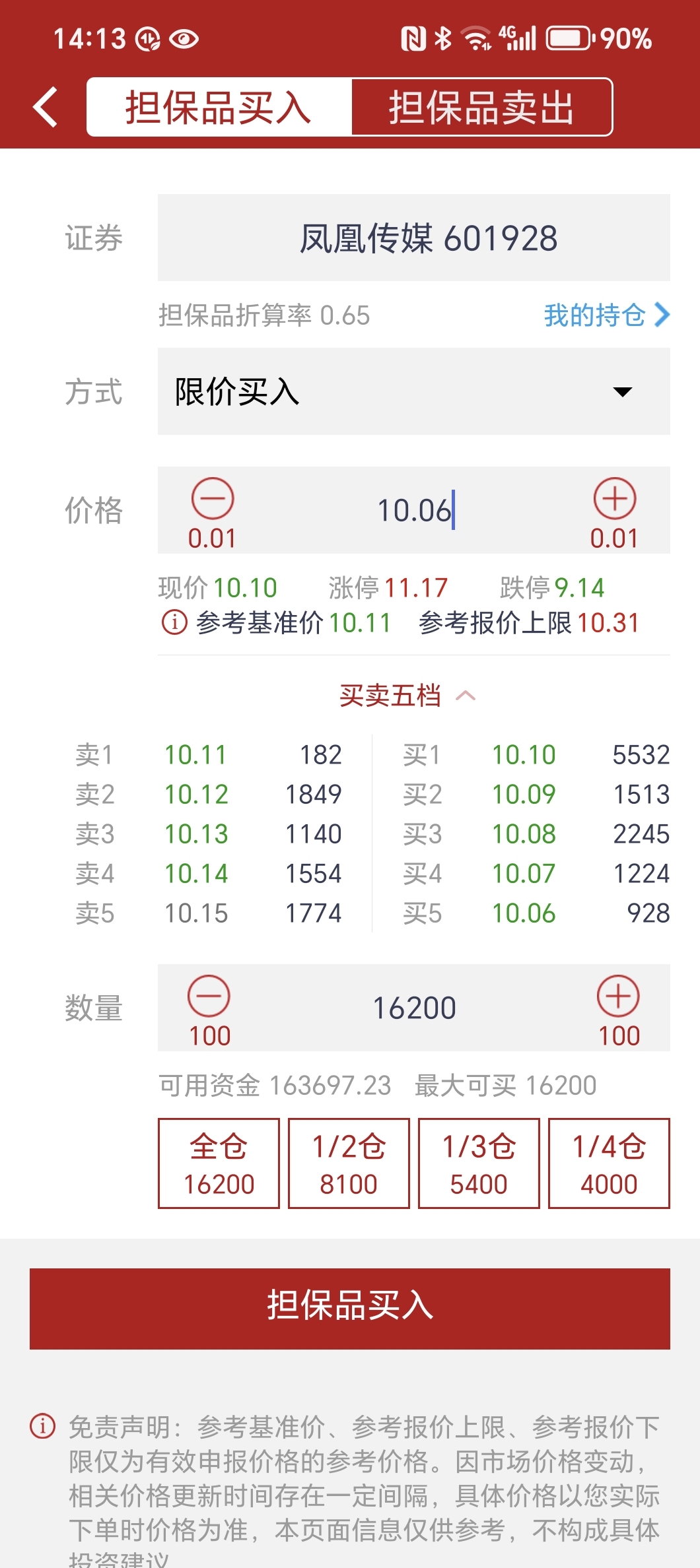Image resolution: width=700 pixels, height=1568 pixels.
Task: Decrease price by 0.01 minus icon
Action: 213,499
